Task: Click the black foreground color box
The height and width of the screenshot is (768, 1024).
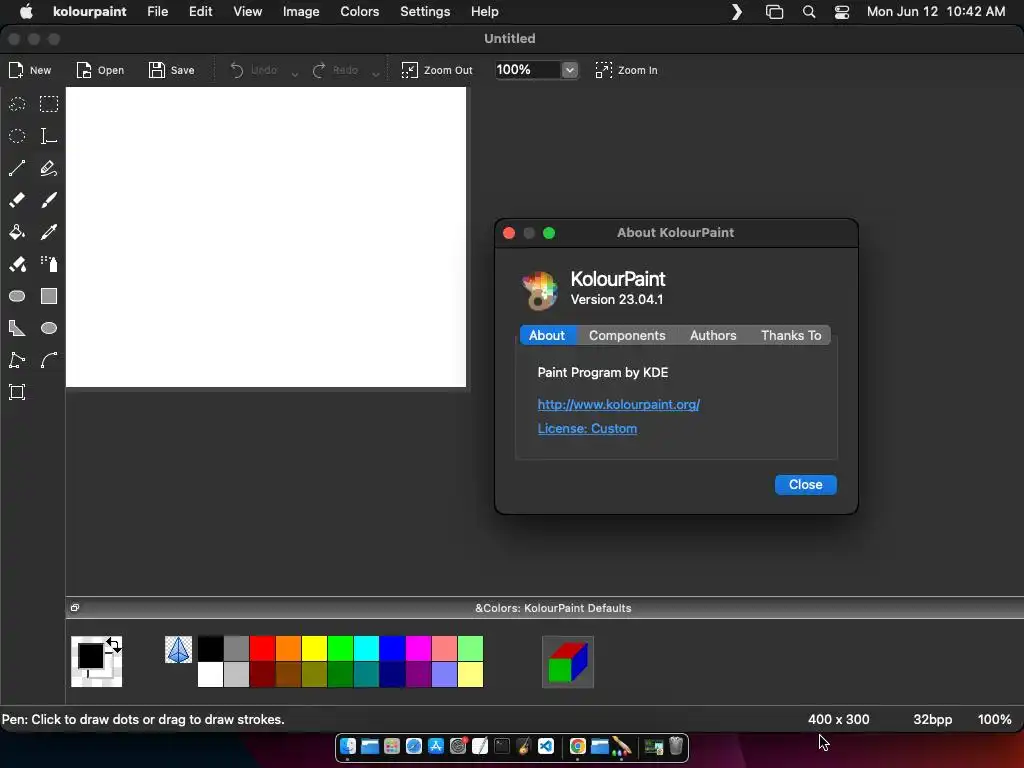Action: click(90, 656)
